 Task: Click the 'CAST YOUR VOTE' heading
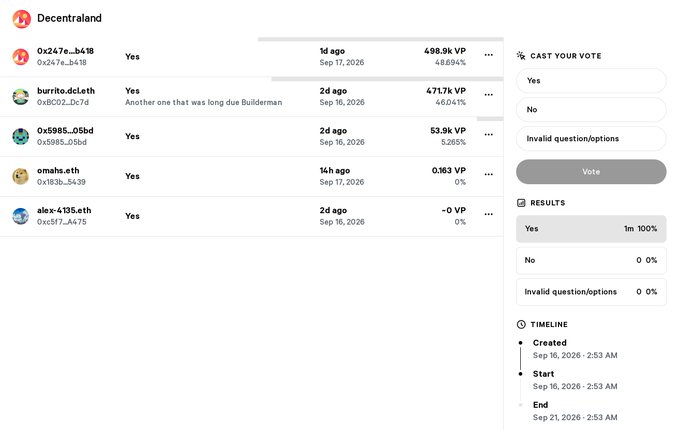click(x=566, y=56)
